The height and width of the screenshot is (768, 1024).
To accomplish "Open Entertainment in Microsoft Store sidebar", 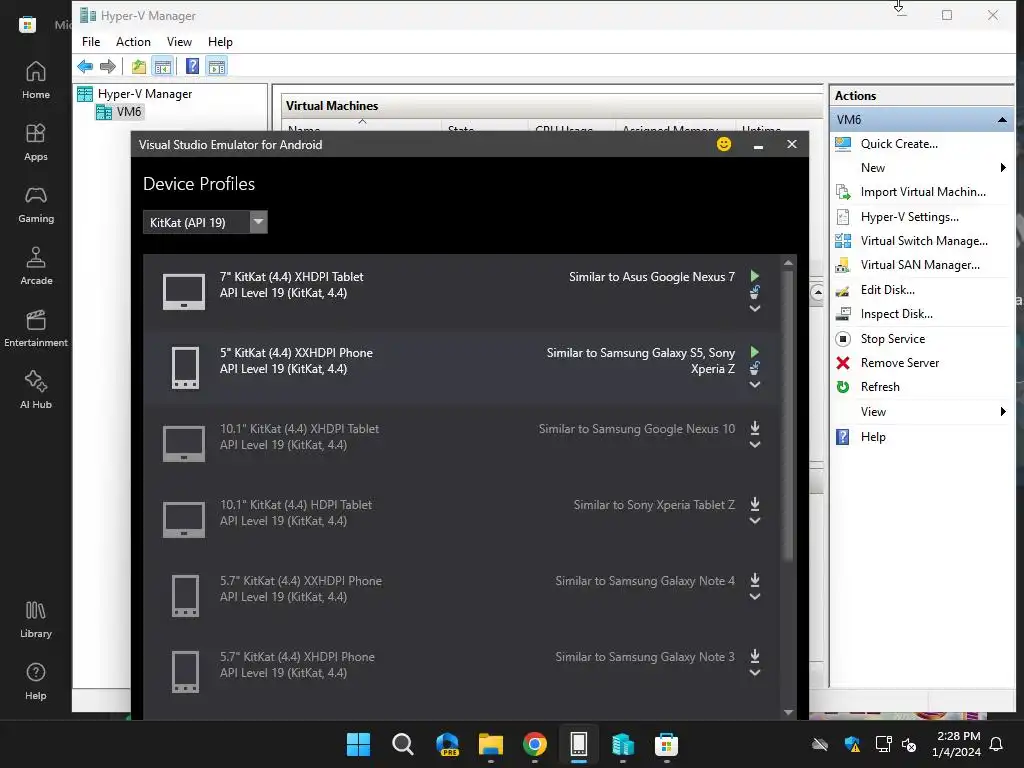I will coord(36,328).
